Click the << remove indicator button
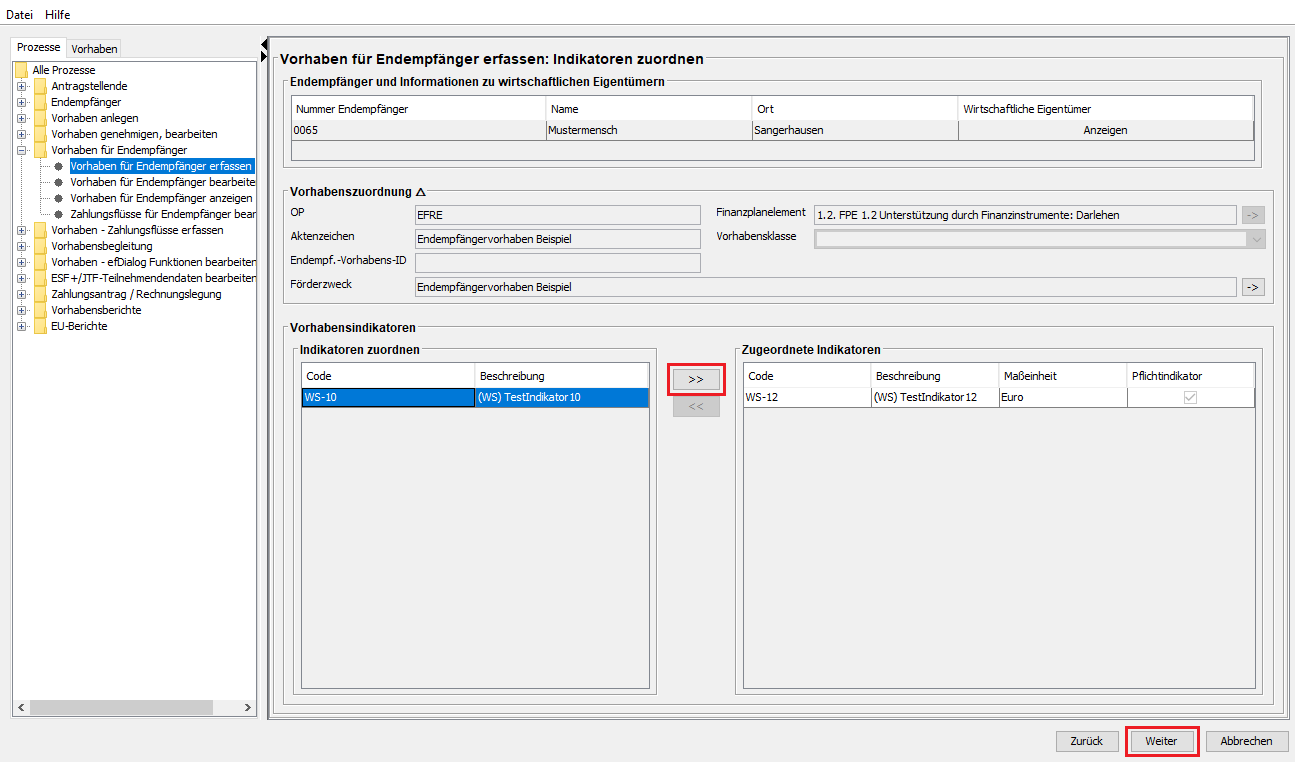The height and width of the screenshot is (762, 1295). (696, 407)
